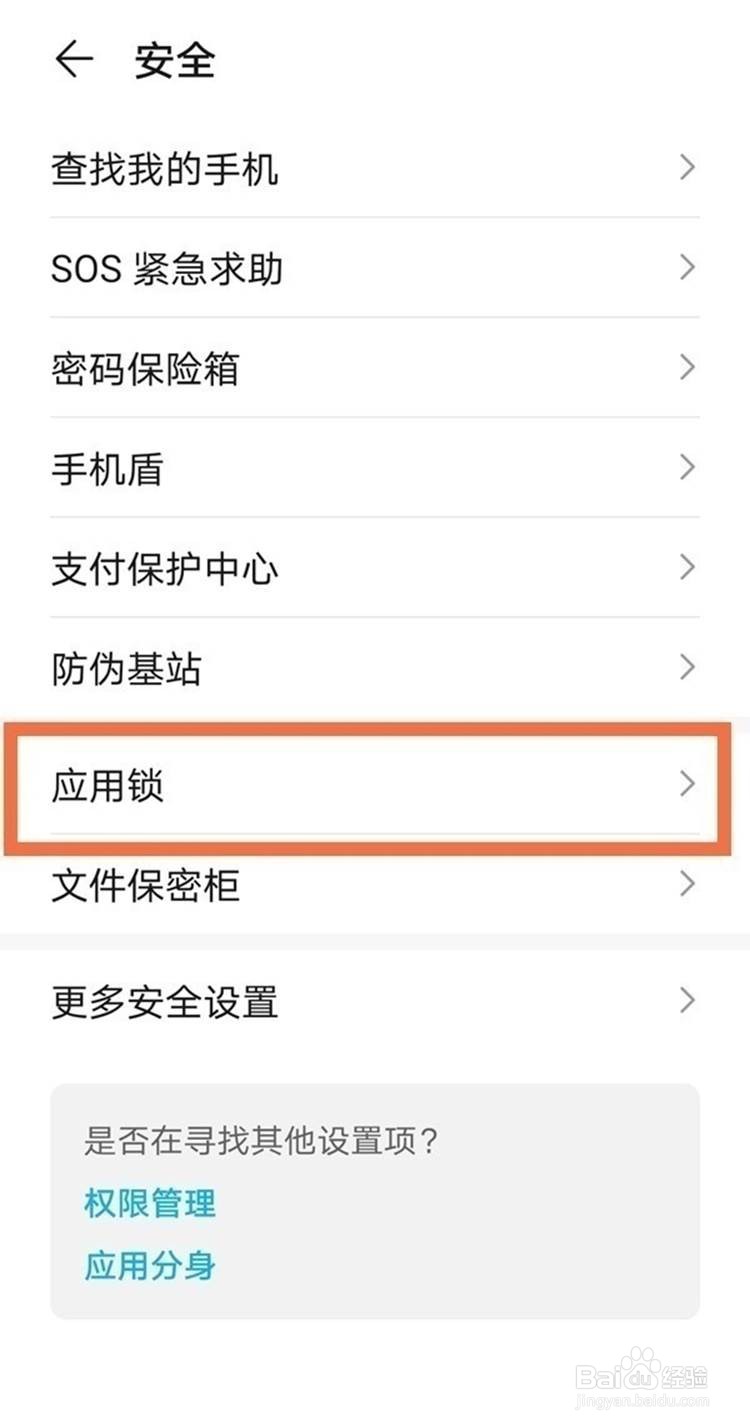
Task: Tap arrow next to 支付保护中心
Action: (x=687, y=567)
